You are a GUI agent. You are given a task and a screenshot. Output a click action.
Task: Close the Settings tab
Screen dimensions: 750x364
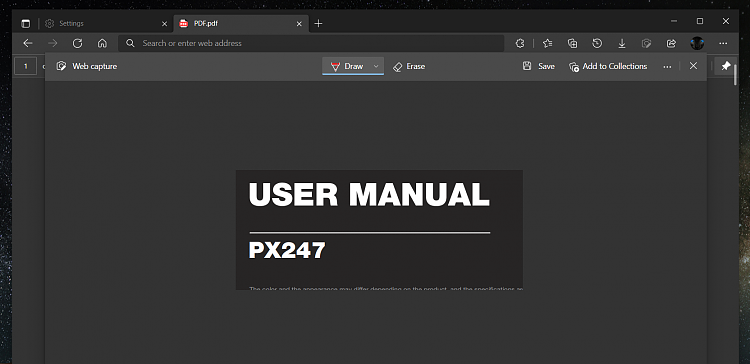(x=165, y=24)
